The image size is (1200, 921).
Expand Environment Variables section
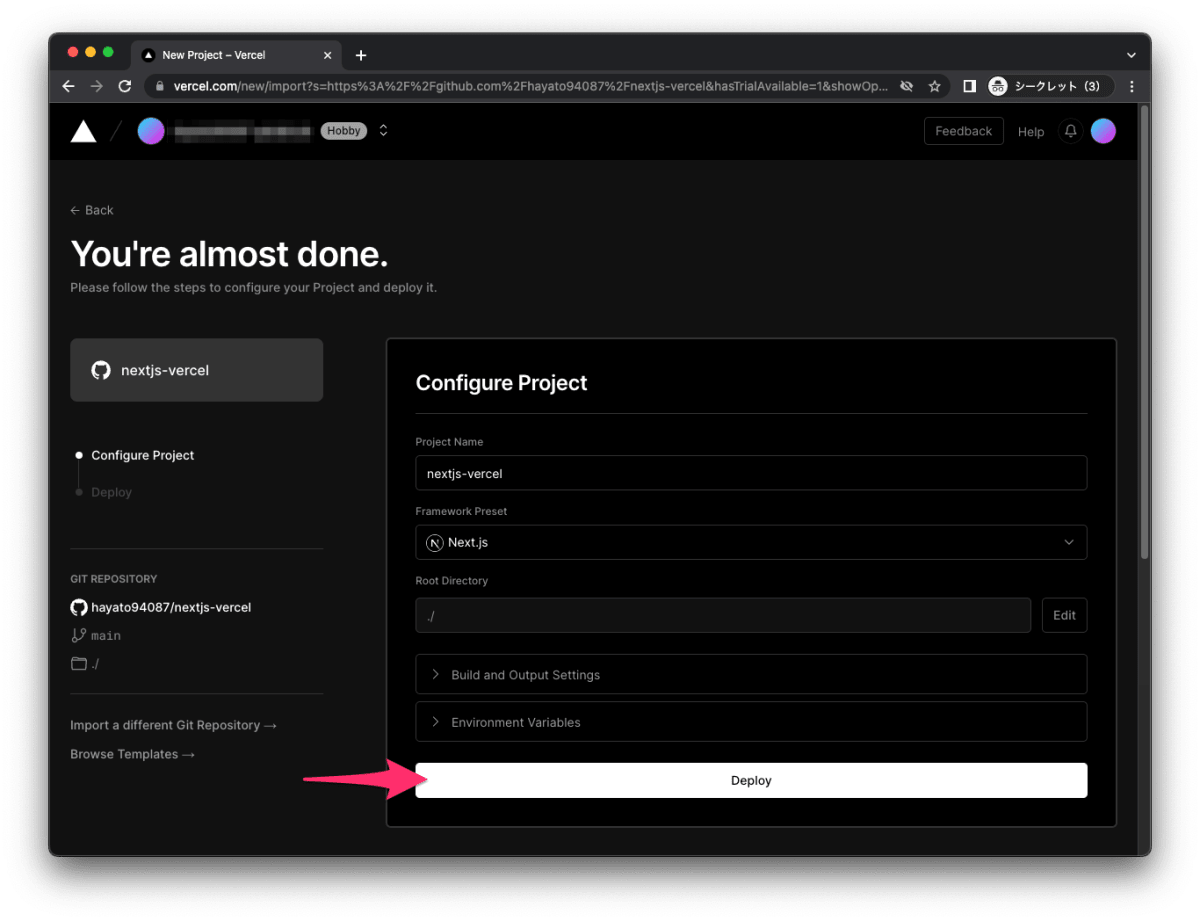pos(751,721)
